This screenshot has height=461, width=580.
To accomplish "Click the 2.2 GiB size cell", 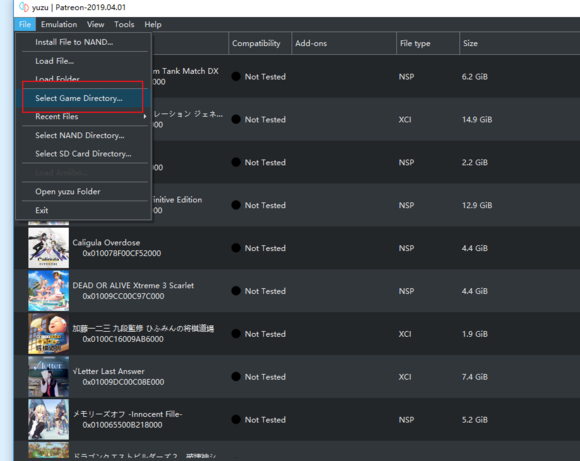I will pos(475,162).
